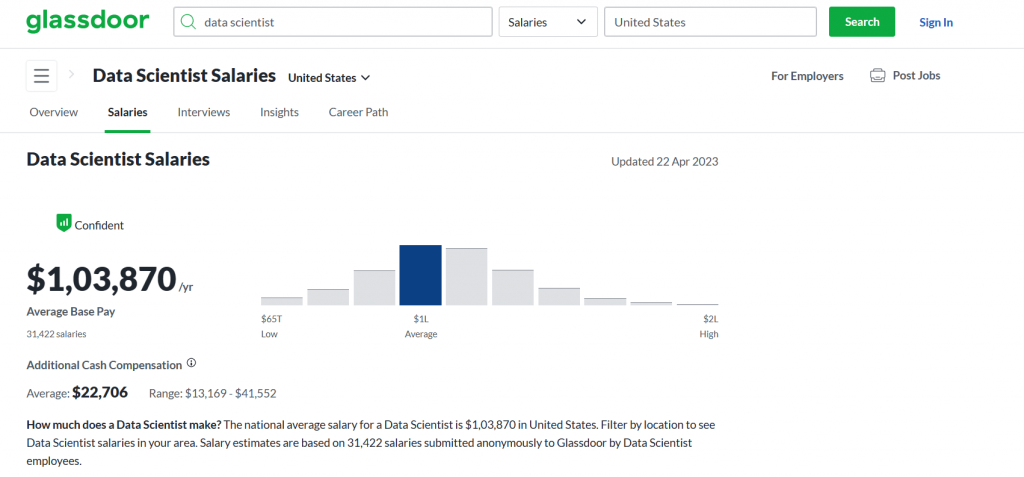Click the Sign In link
The width and height of the screenshot is (1024, 477).
936,22
